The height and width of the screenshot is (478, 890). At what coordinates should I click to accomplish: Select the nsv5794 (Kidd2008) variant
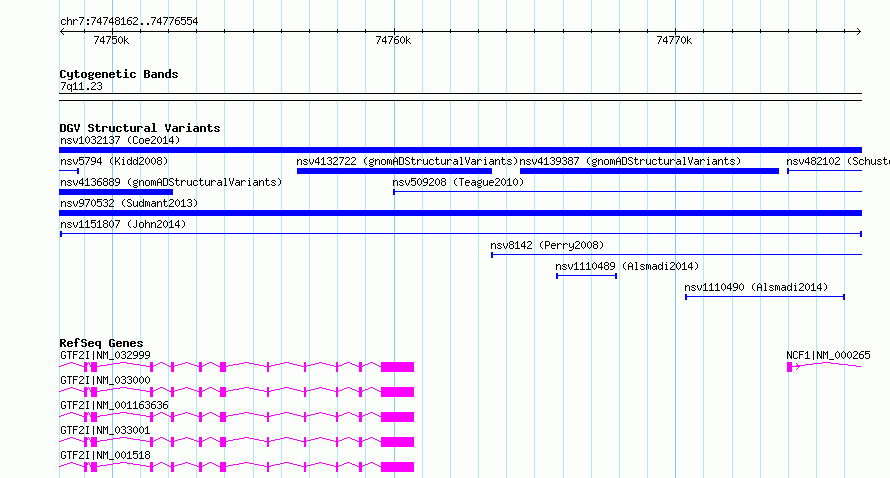coord(69,171)
